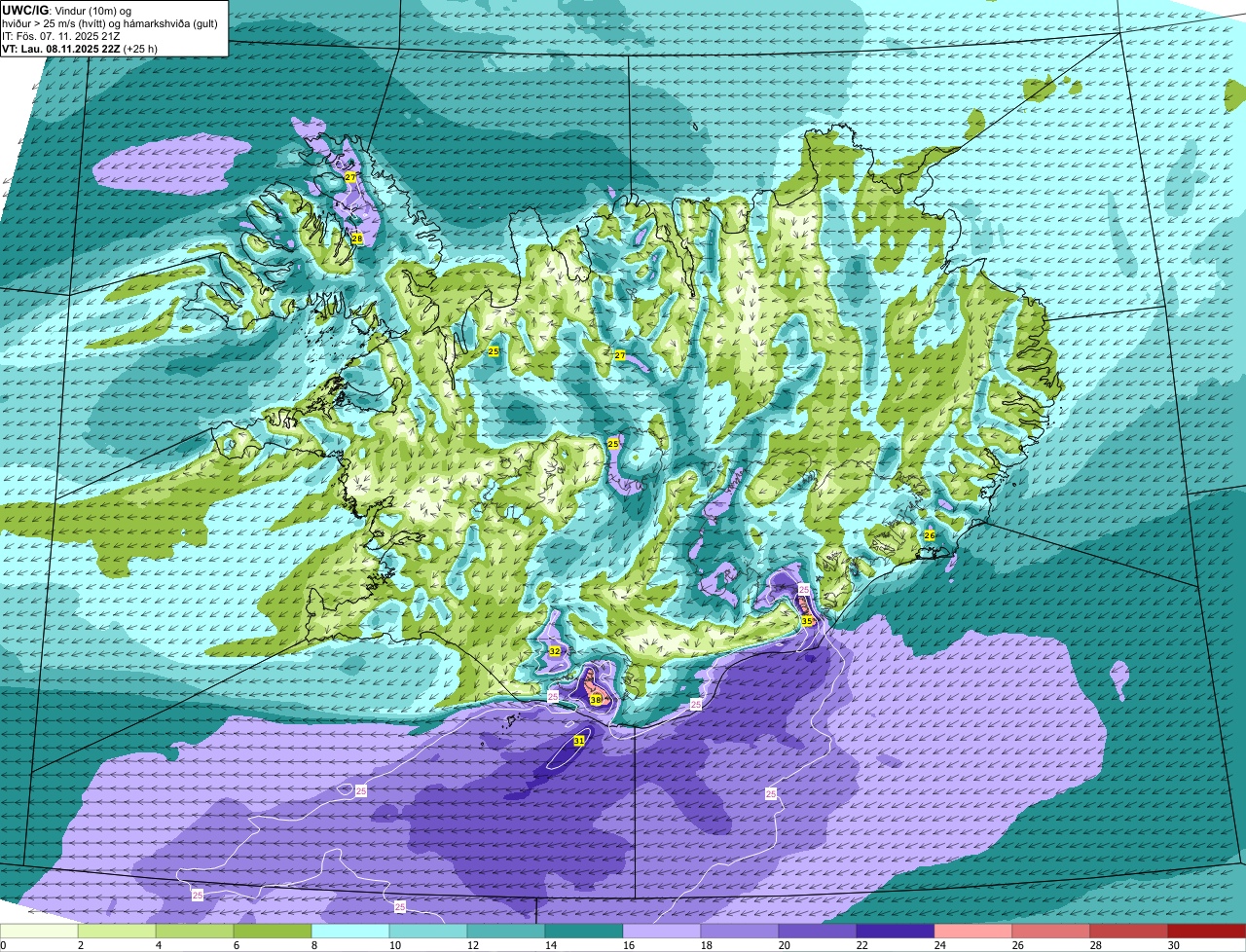Select the indigo 22–24 legend swatch

pos(897,932)
